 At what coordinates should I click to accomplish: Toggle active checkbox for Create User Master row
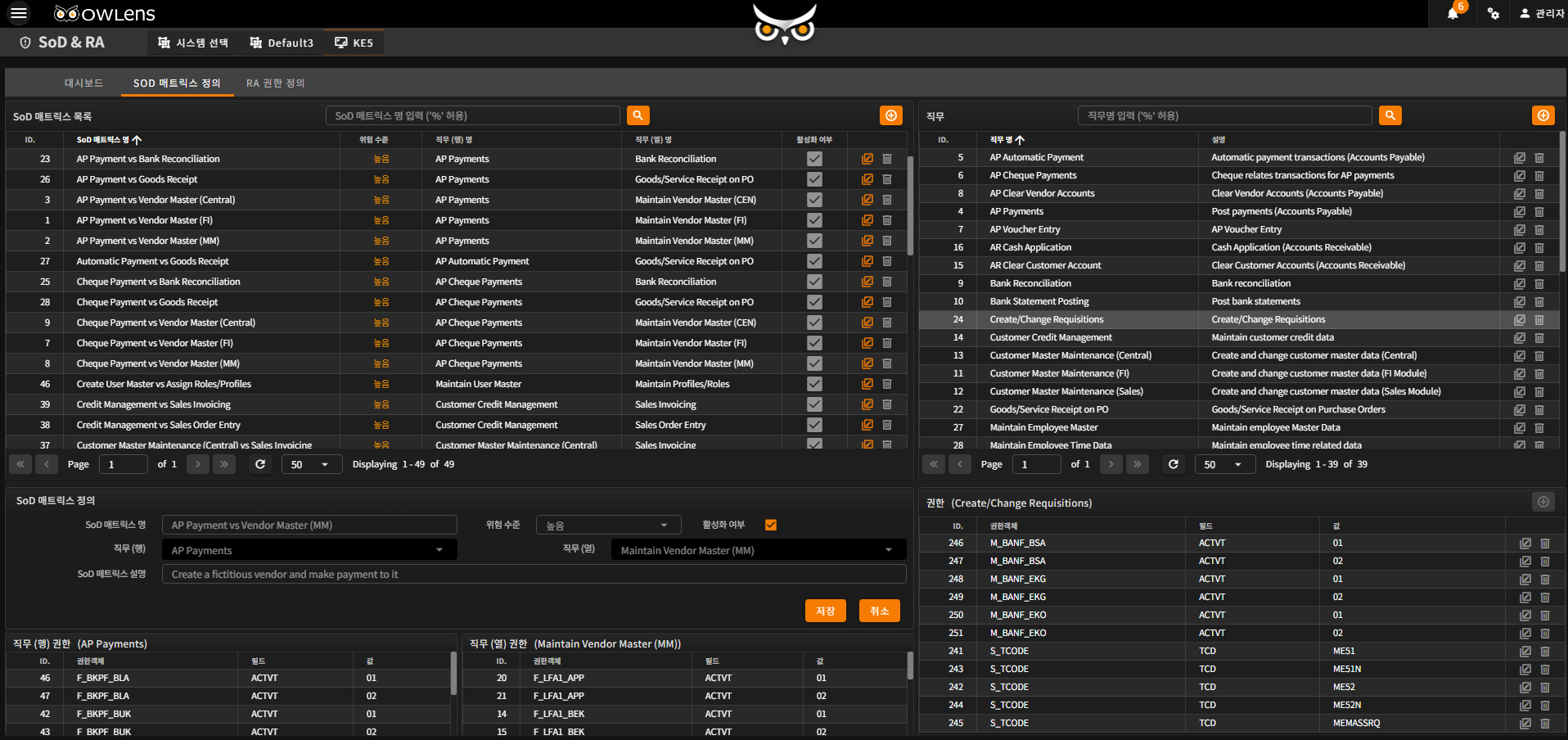point(814,384)
